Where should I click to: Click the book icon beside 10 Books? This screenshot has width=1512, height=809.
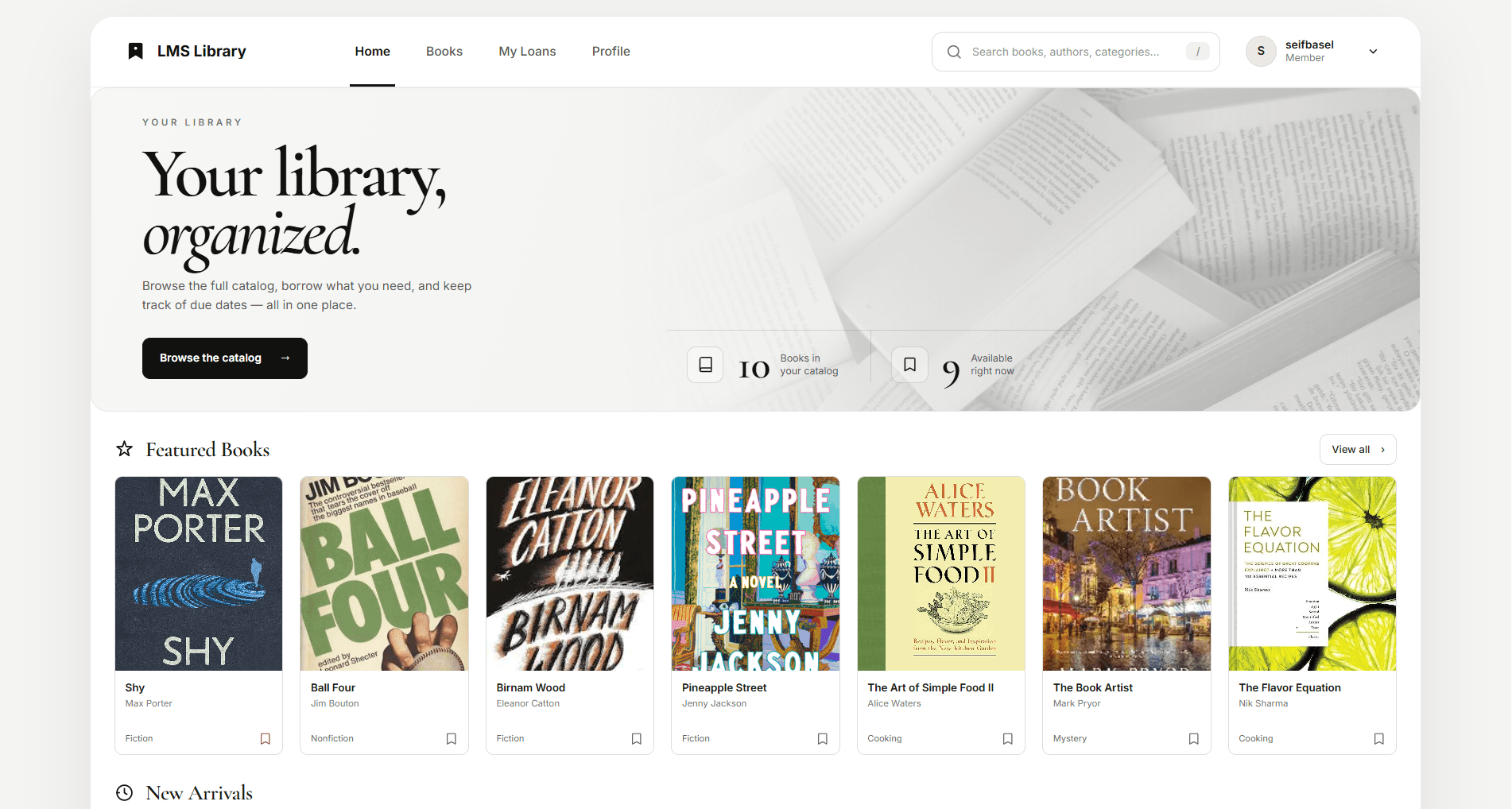point(705,365)
